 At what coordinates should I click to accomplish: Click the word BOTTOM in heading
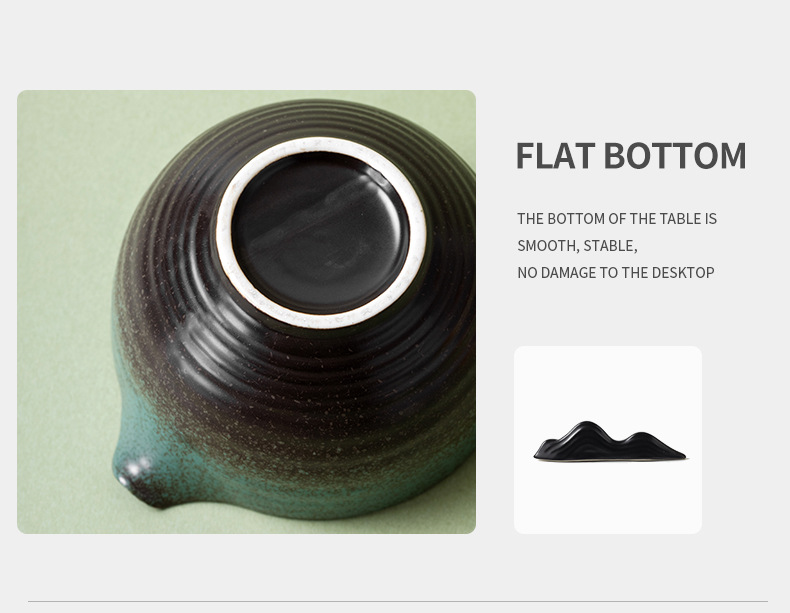pyautogui.click(x=675, y=156)
